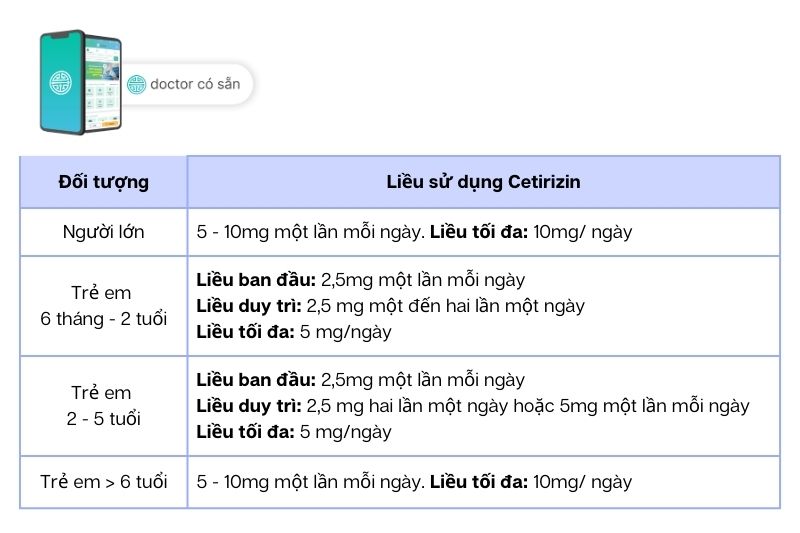Click the round emblem on the phone screen
800x533 pixels.
[x=62, y=85]
